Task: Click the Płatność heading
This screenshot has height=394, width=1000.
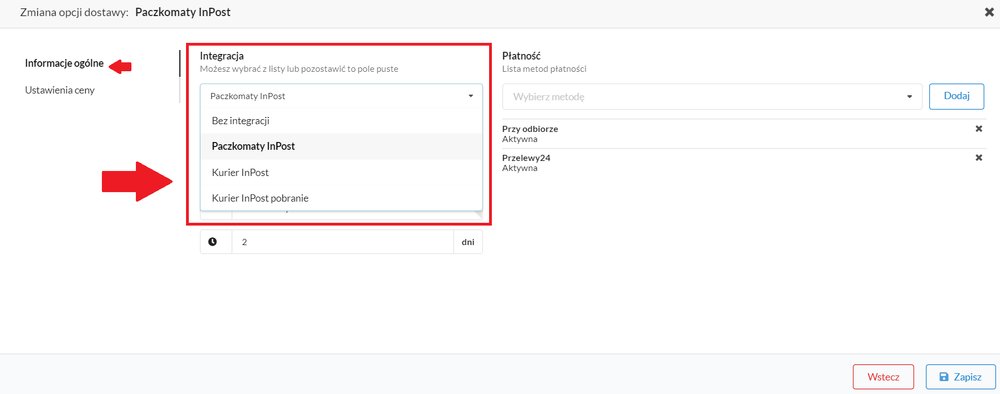Action: pyautogui.click(x=521, y=56)
